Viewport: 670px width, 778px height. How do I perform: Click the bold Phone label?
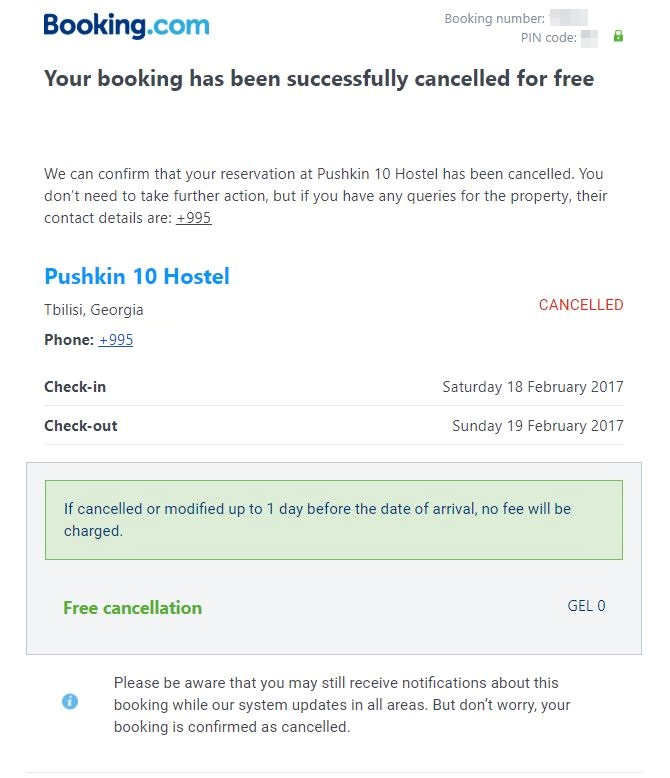click(x=69, y=340)
